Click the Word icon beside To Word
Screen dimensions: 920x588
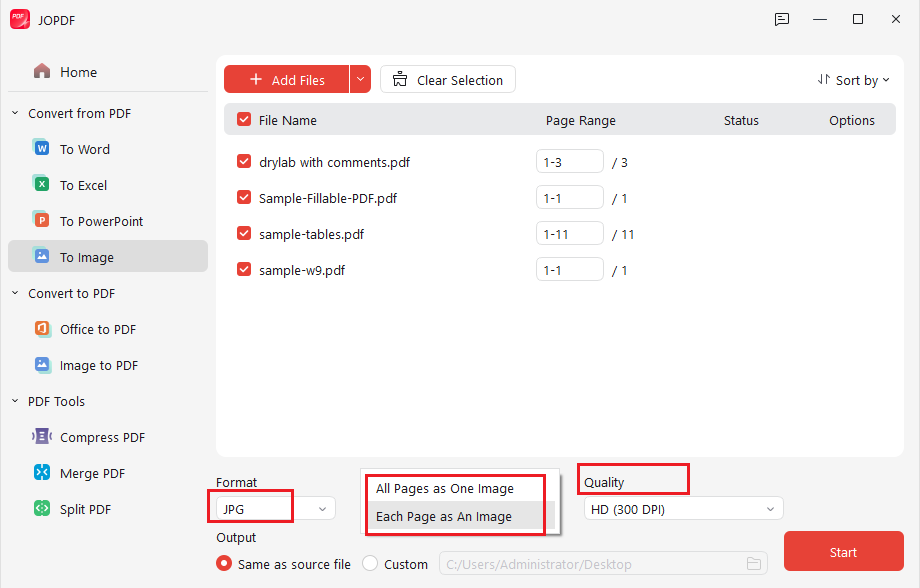click(41, 148)
